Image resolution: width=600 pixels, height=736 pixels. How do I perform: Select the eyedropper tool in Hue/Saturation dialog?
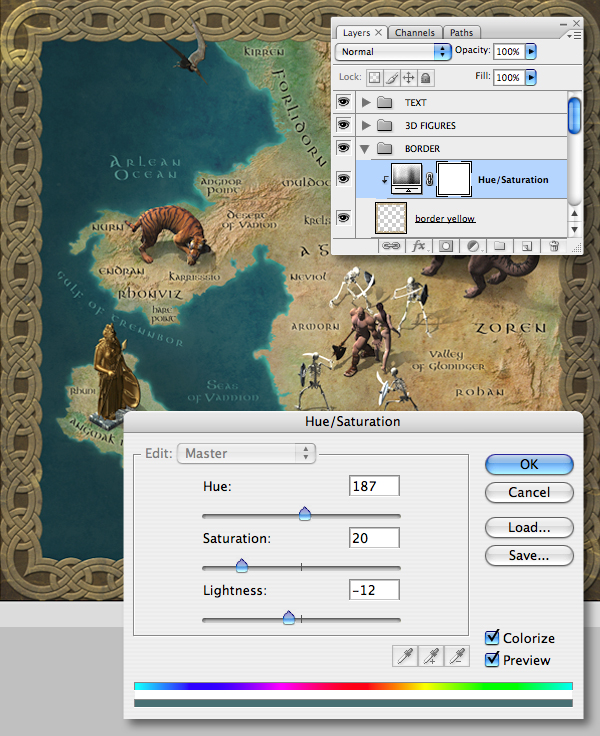pyautogui.click(x=405, y=656)
